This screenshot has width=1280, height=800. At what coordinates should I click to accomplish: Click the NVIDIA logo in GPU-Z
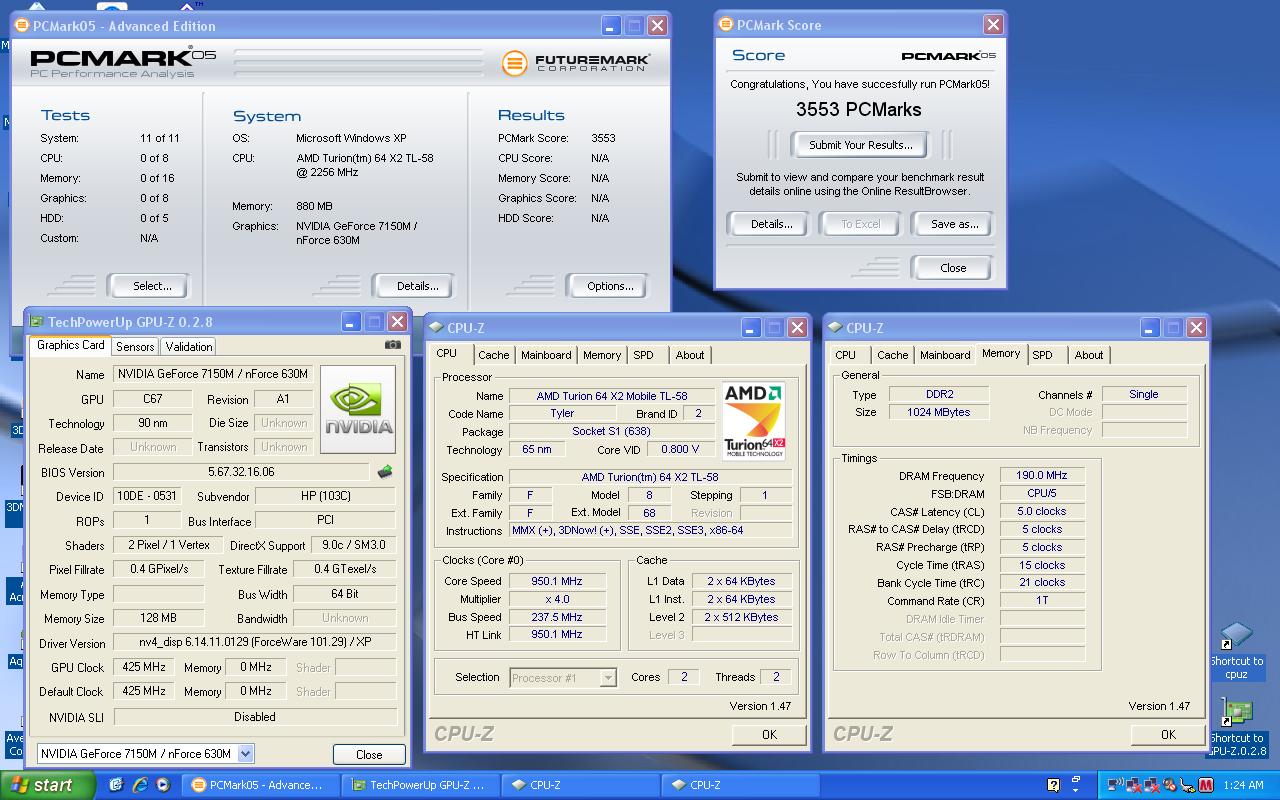coord(359,410)
